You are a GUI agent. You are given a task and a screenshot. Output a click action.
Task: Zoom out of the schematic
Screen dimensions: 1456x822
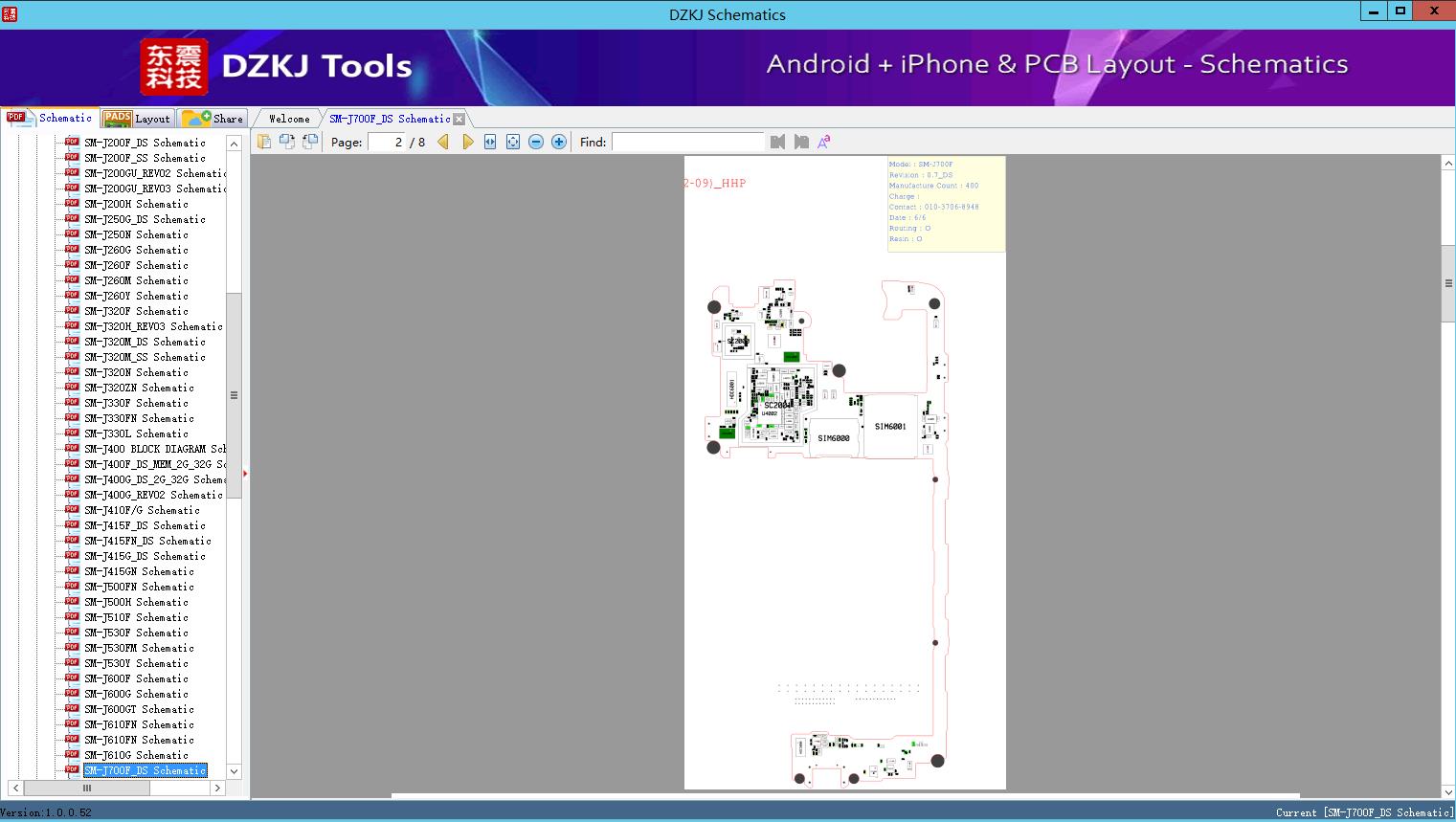tap(536, 142)
